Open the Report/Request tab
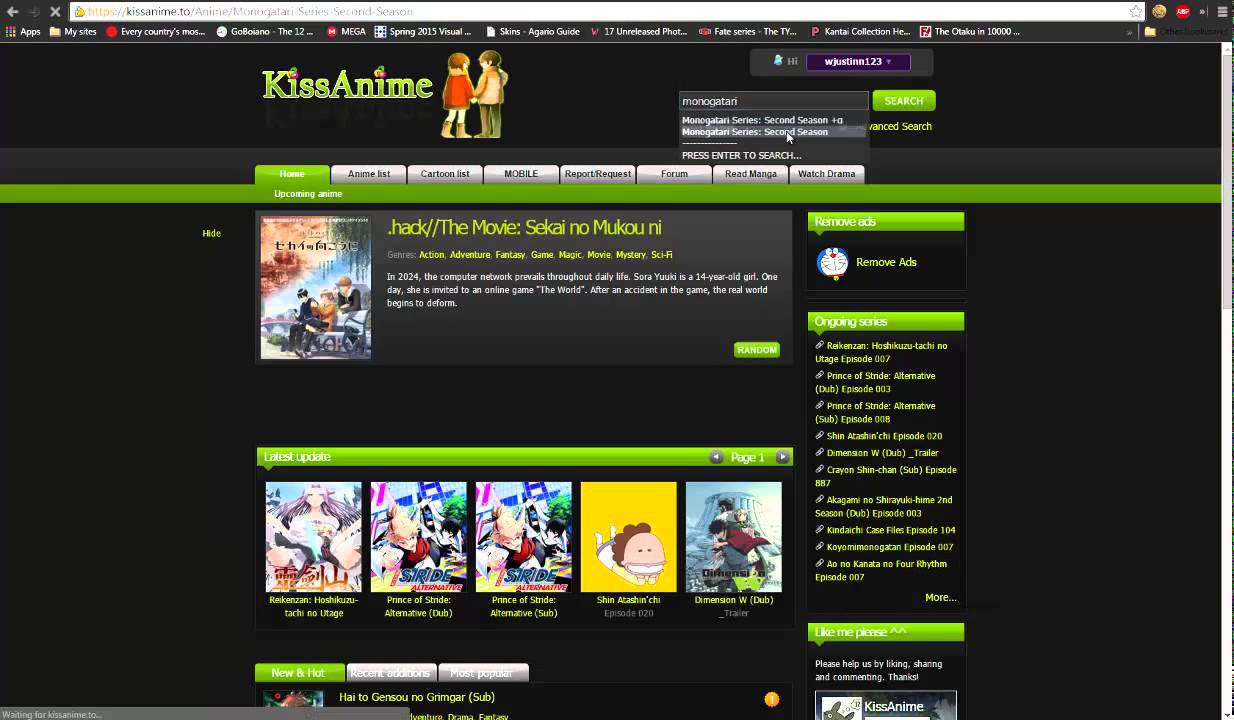The width and height of the screenshot is (1234, 720). [598, 174]
